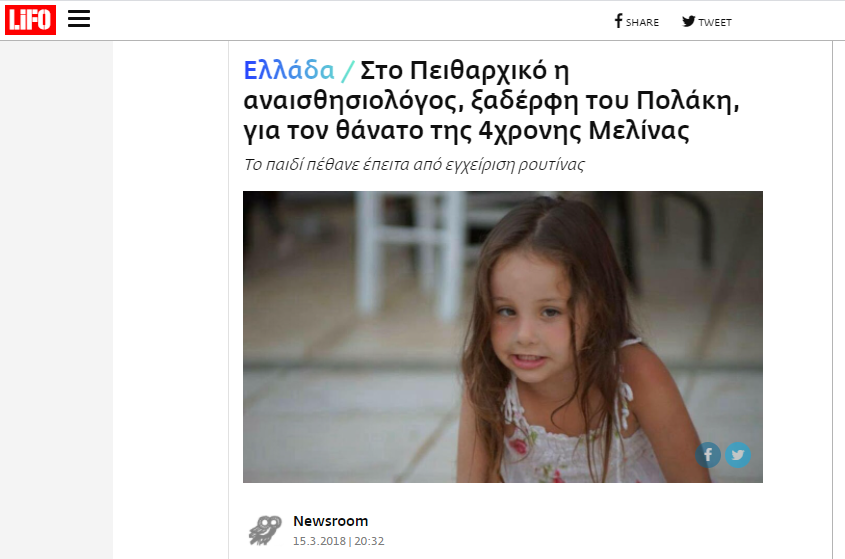The image size is (845, 559).
Task: Share via Facebook circle icon on photo
Action: pos(708,455)
